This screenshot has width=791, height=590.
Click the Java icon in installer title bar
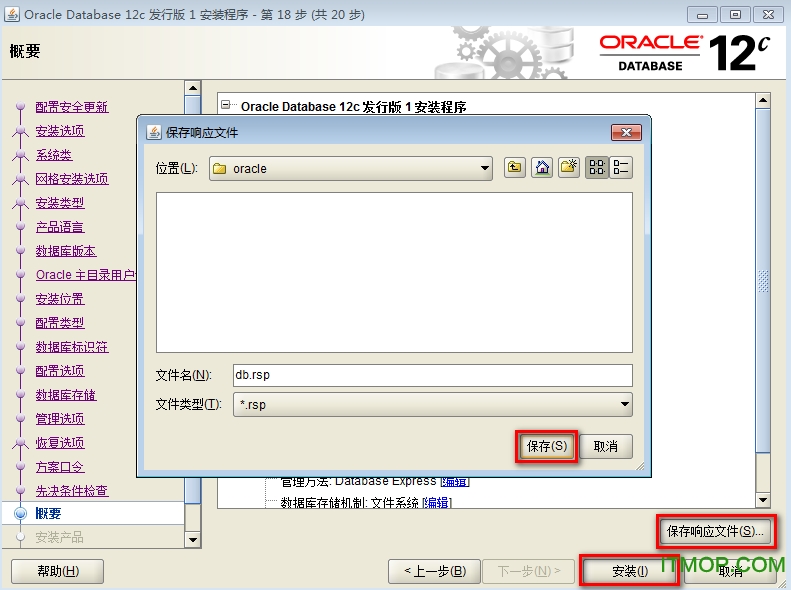coord(11,14)
